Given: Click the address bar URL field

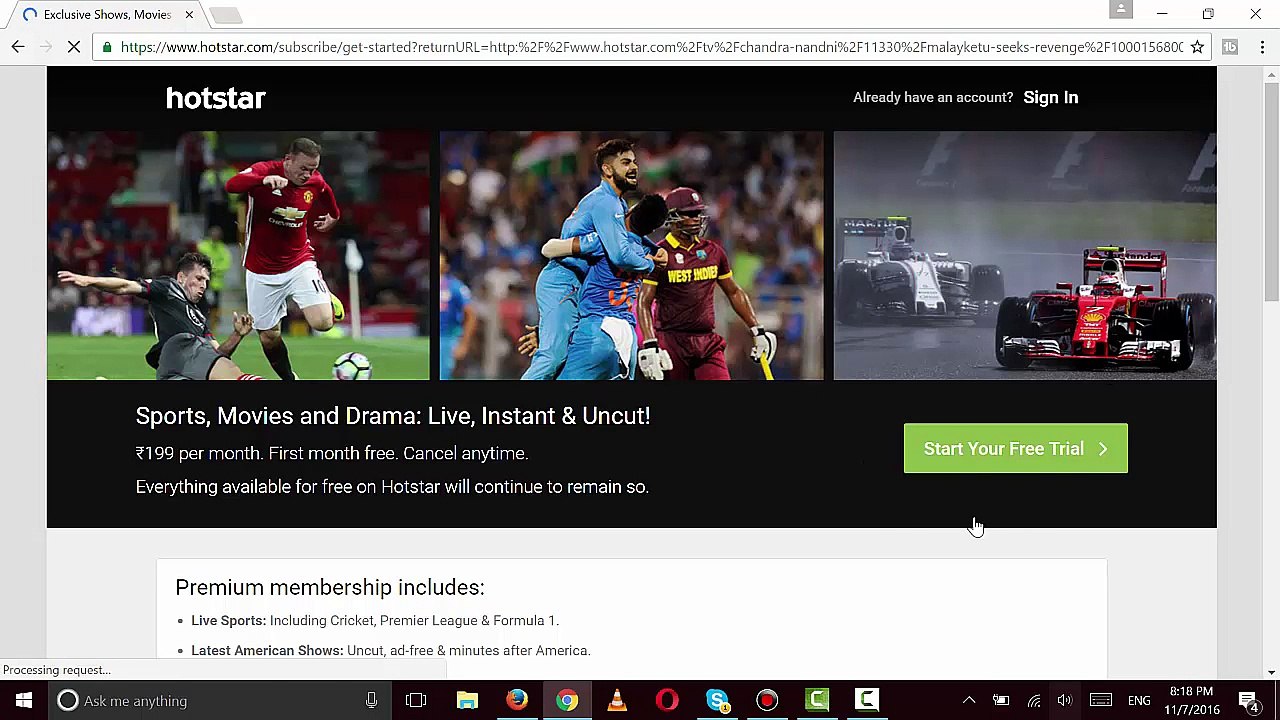Looking at the screenshot, I should (x=652, y=47).
